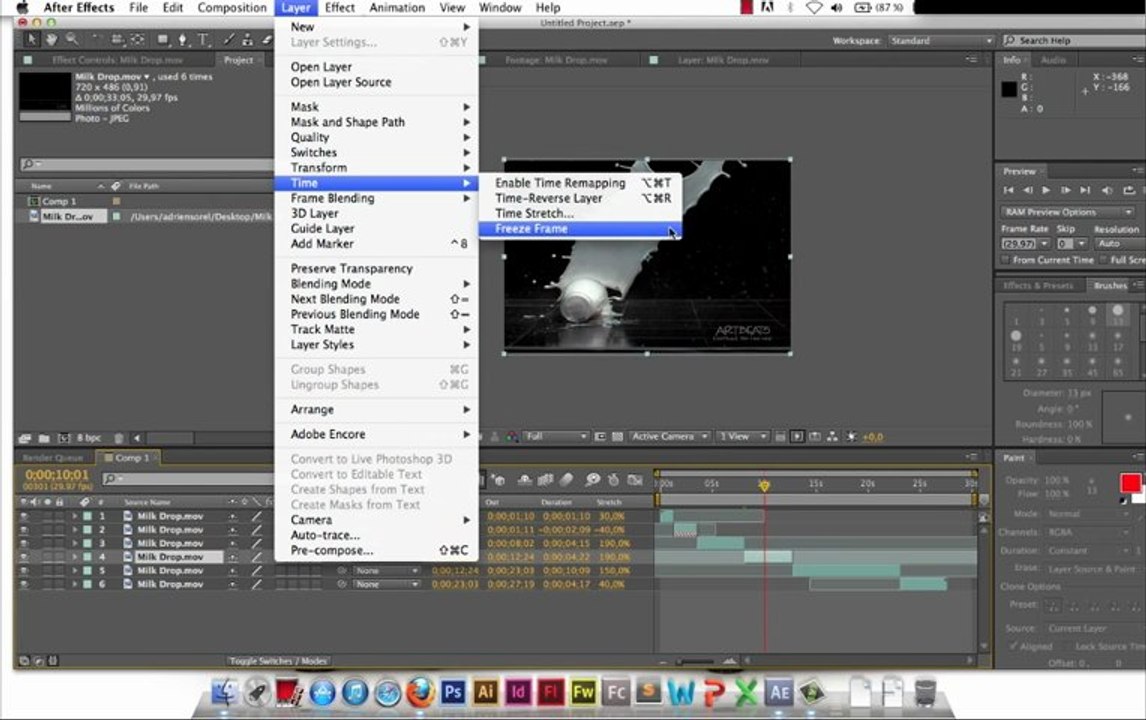The height and width of the screenshot is (720, 1146).
Task: Select the Rectangle shape tool
Action: [162, 39]
